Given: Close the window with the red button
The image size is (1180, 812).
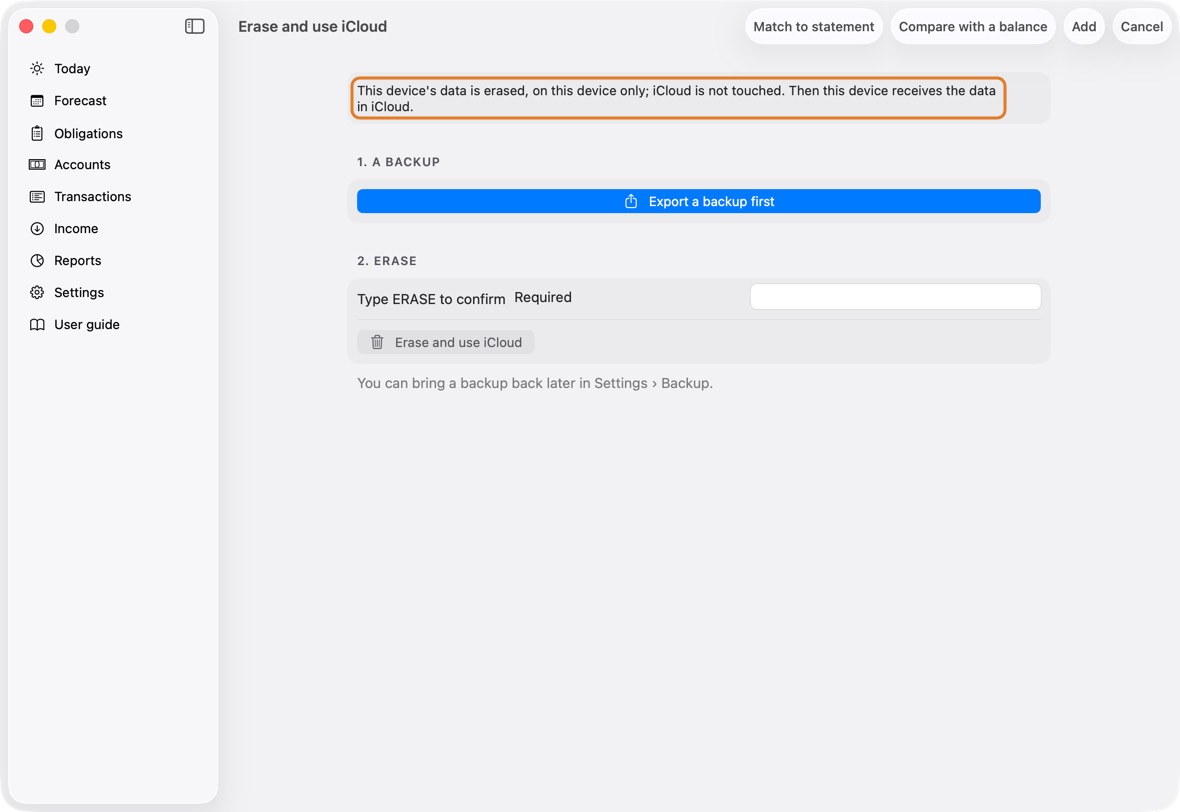Looking at the screenshot, I should (x=26, y=26).
